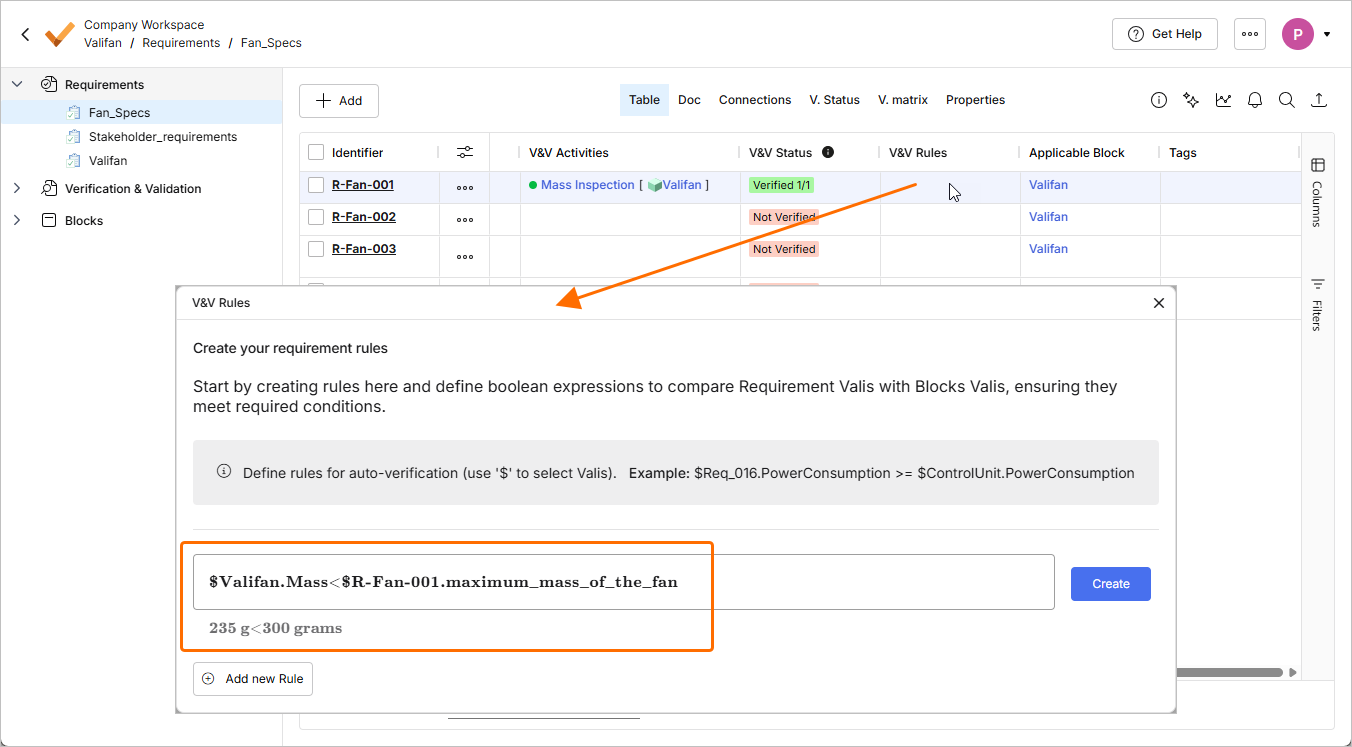Click the back arrow icon
Image resolution: width=1352 pixels, height=747 pixels.
(26, 34)
